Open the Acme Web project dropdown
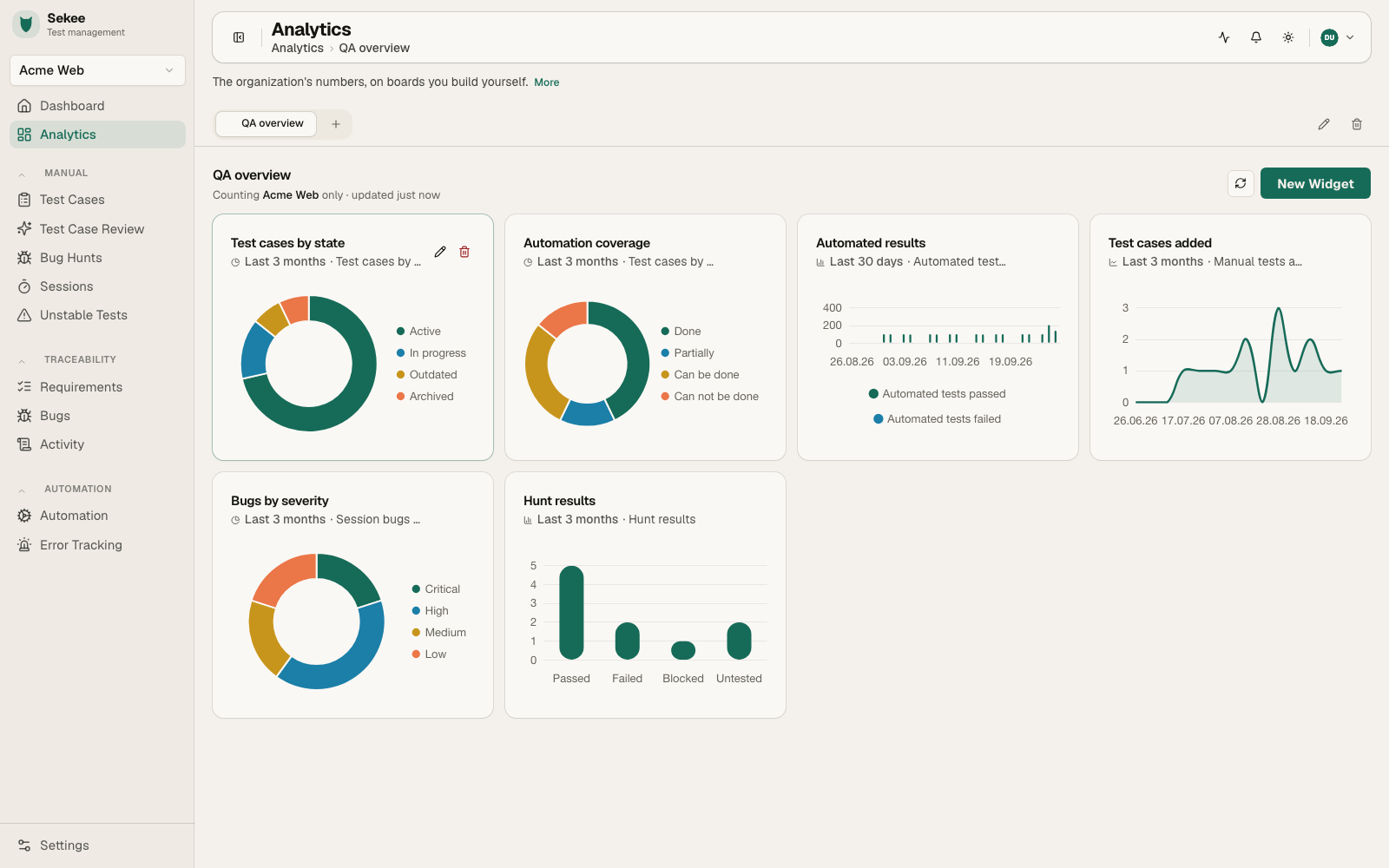The image size is (1389, 868). coord(97,70)
